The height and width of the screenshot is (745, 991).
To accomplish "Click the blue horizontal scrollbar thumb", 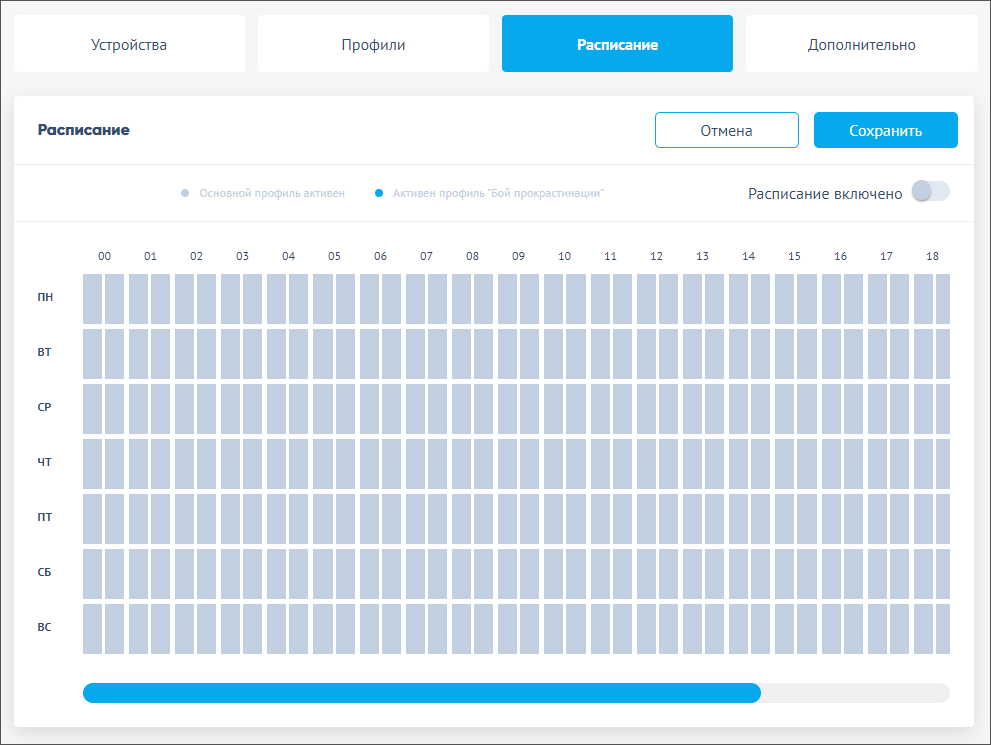I will coord(421,693).
